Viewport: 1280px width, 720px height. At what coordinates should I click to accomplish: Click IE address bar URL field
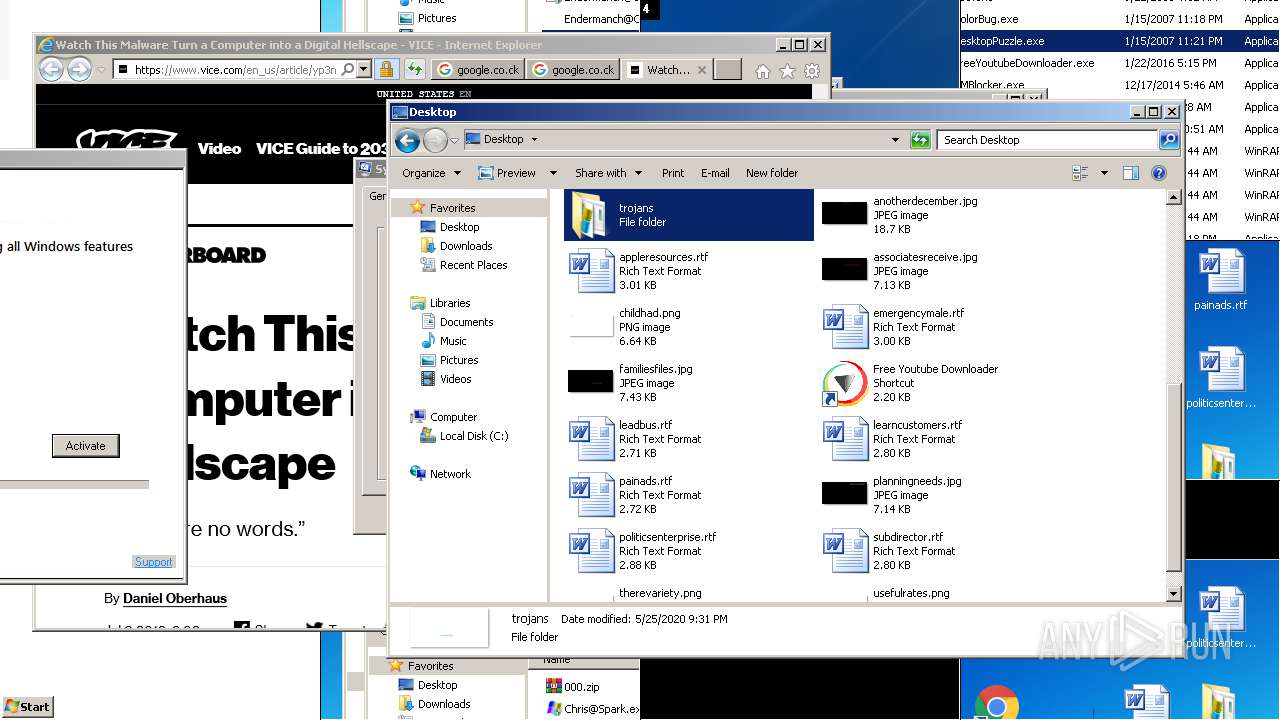click(235, 70)
